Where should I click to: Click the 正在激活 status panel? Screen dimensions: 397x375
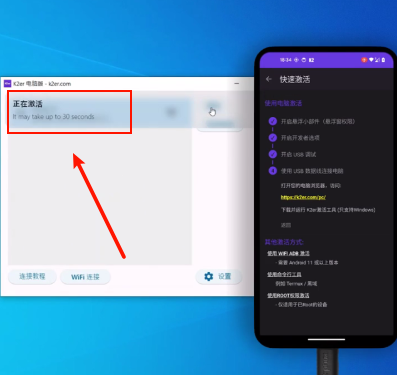pyautogui.click(x=70, y=112)
